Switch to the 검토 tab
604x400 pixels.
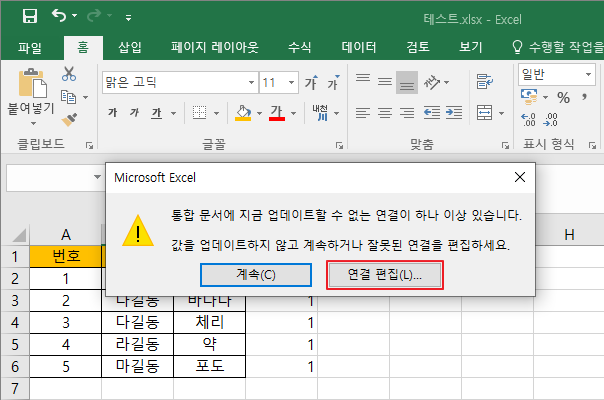[418, 47]
